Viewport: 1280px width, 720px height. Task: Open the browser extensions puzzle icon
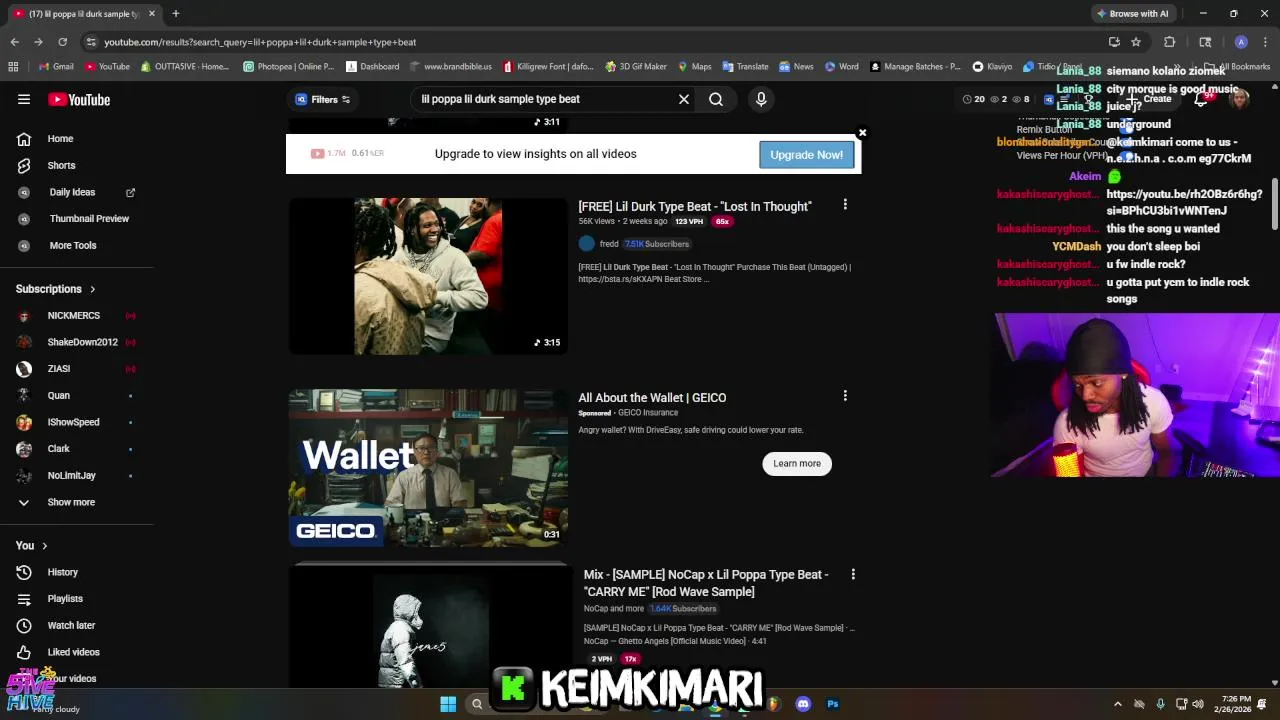click(x=1169, y=42)
